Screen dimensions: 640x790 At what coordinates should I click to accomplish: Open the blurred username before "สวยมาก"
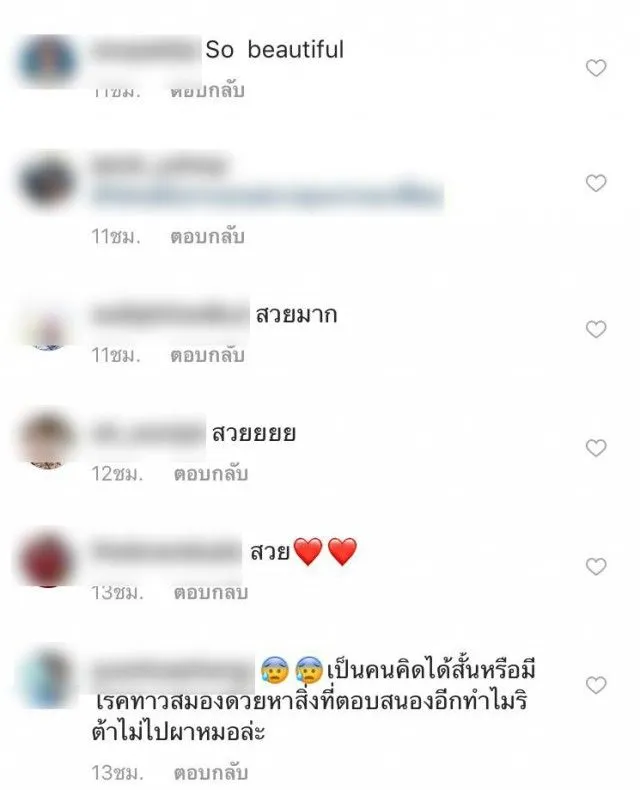click(x=170, y=315)
